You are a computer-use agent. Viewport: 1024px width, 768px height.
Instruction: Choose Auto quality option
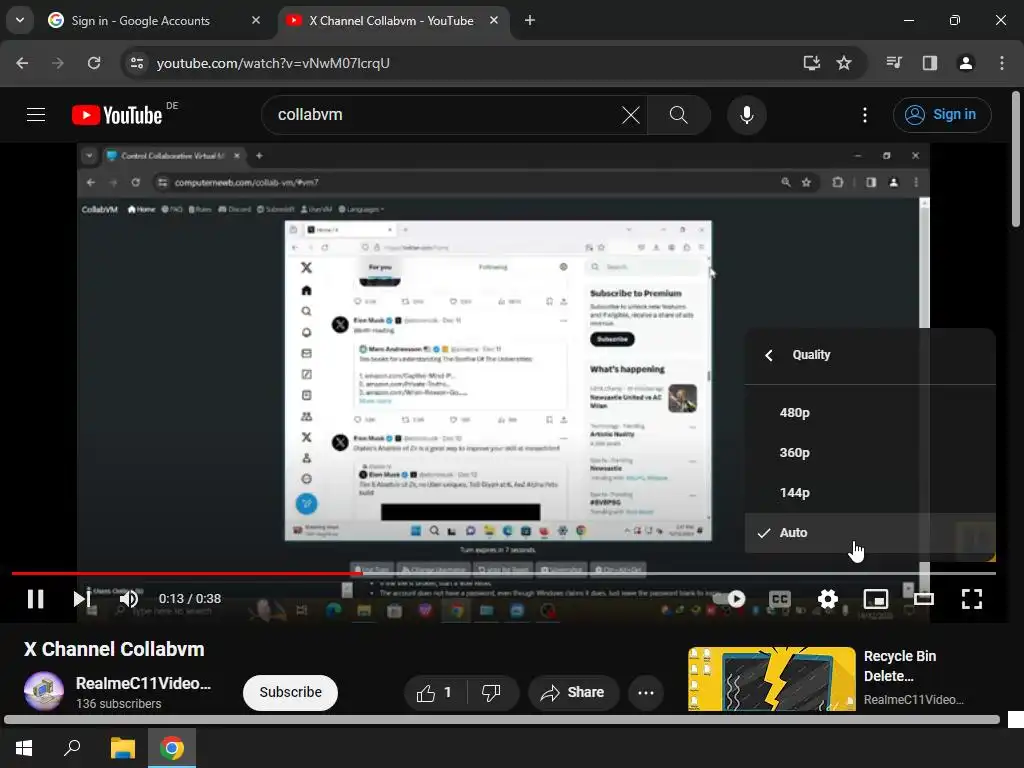(870, 533)
